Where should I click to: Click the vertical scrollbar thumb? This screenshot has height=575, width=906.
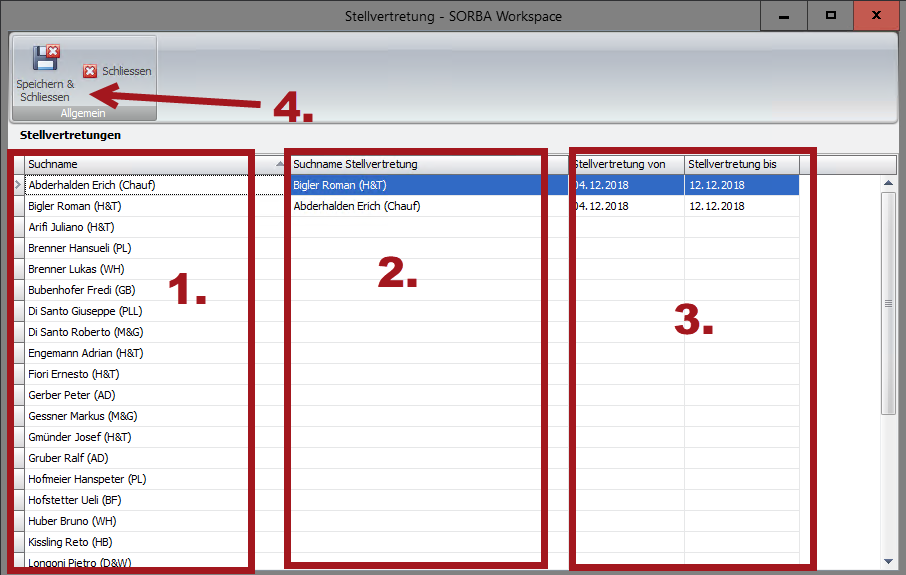pyautogui.click(x=888, y=303)
